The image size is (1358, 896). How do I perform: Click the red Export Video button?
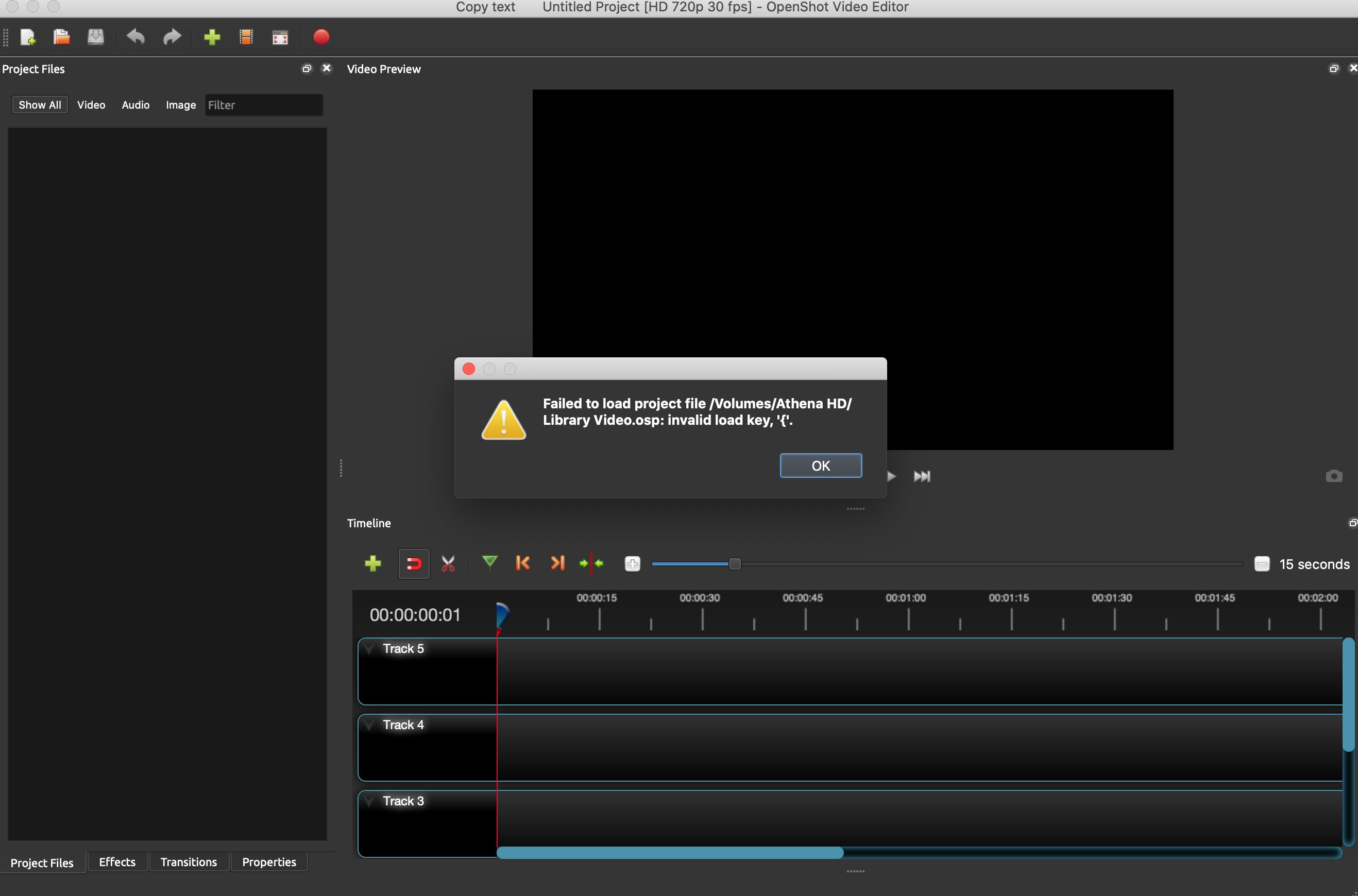pyautogui.click(x=321, y=37)
